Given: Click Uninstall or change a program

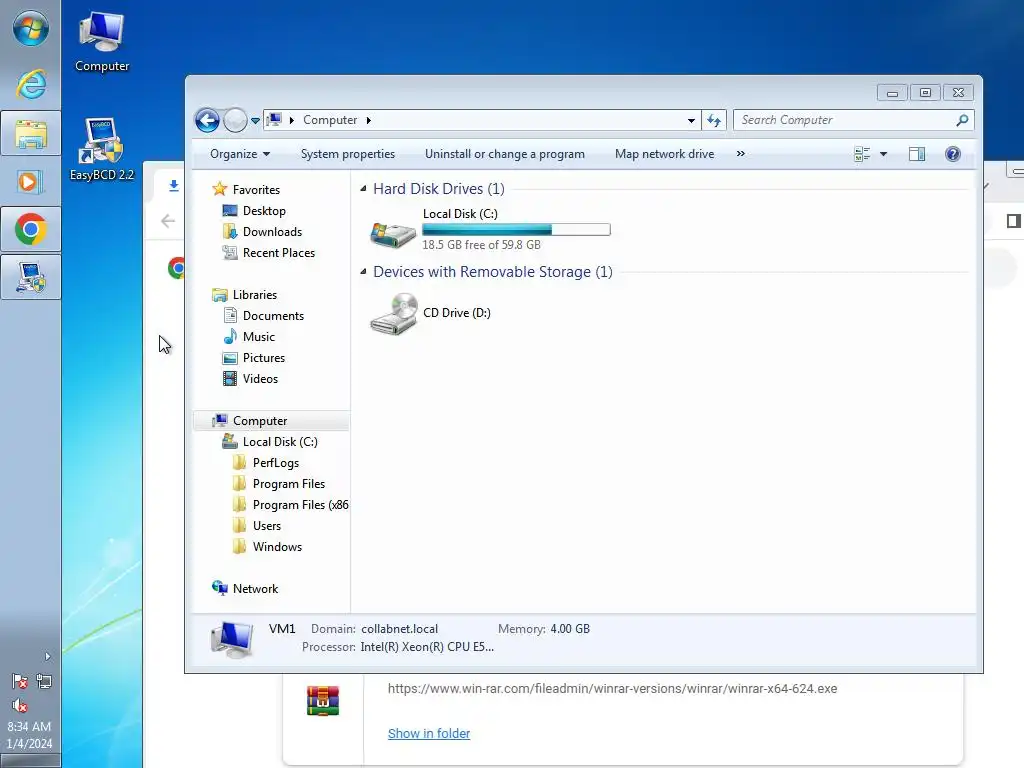Looking at the screenshot, I should click(x=504, y=154).
